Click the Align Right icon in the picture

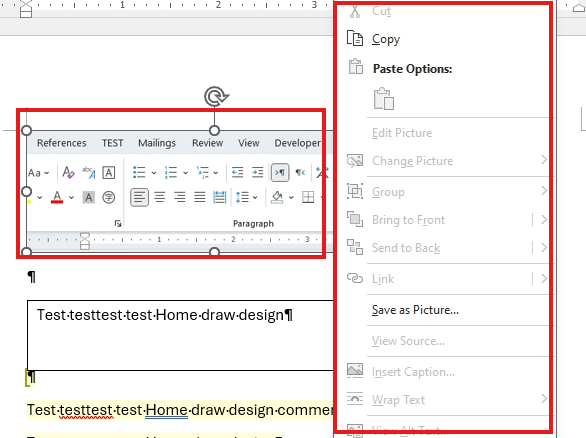tap(180, 197)
